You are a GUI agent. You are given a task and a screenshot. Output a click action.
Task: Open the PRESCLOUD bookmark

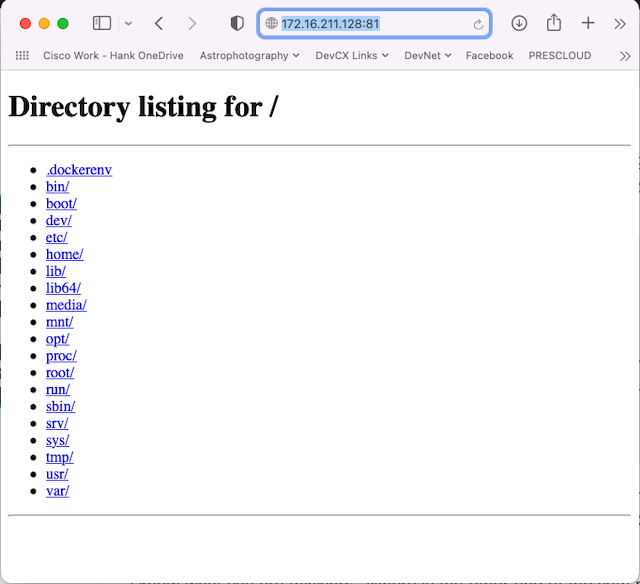[559, 56]
